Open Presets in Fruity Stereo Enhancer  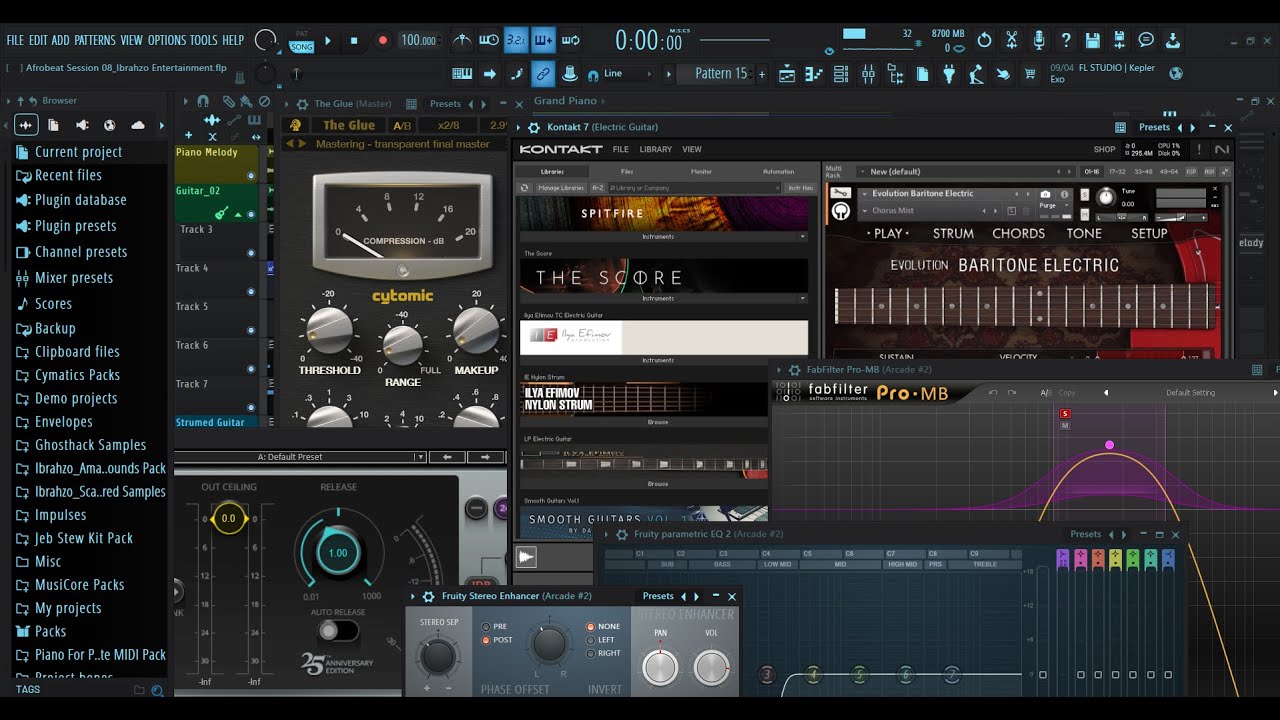658,596
